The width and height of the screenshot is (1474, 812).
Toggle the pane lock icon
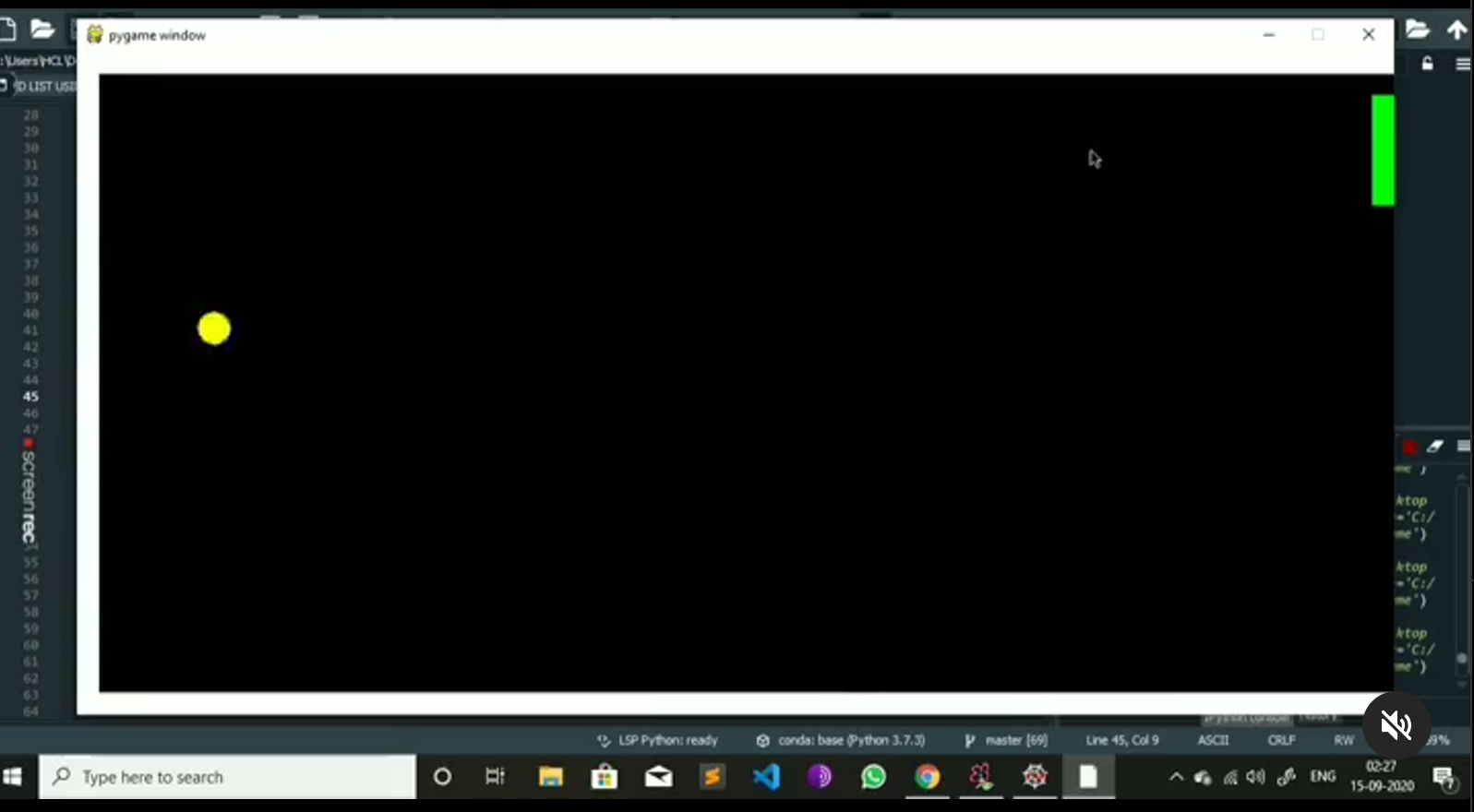[x=1428, y=64]
